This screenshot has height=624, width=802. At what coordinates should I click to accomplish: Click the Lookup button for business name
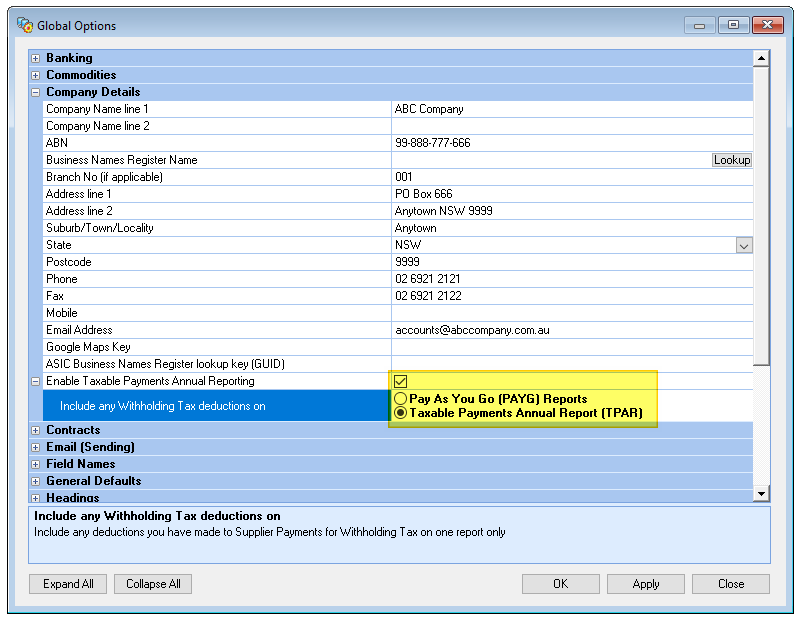pyautogui.click(x=731, y=160)
